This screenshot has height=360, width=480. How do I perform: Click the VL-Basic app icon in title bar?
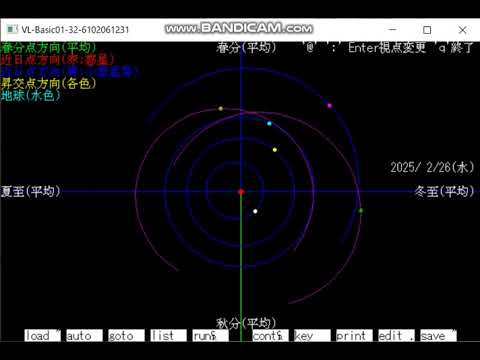click(12, 29)
